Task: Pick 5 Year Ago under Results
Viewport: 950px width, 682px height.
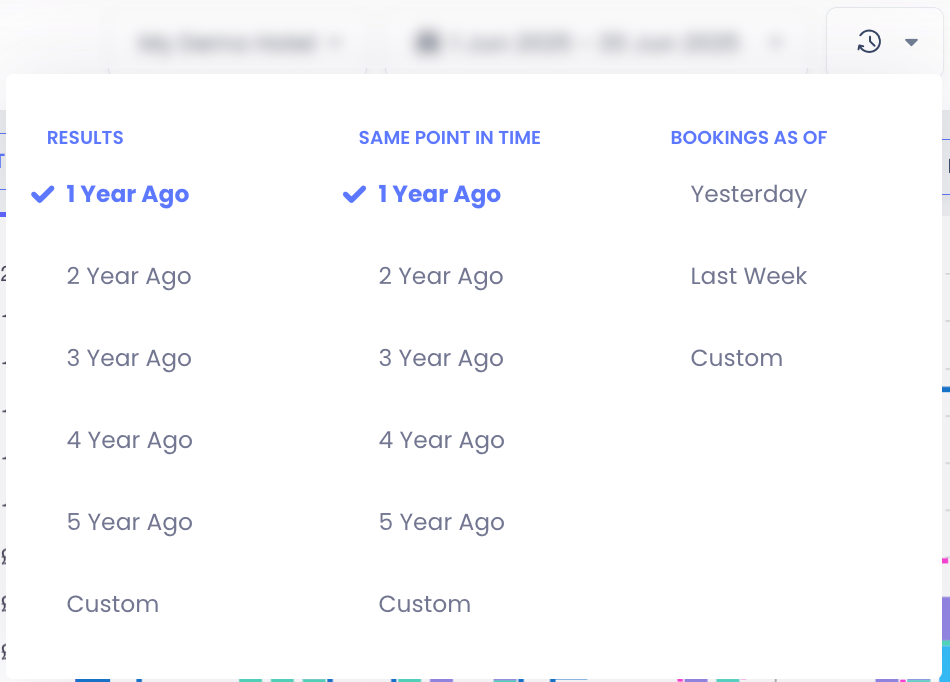Action: [128, 523]
